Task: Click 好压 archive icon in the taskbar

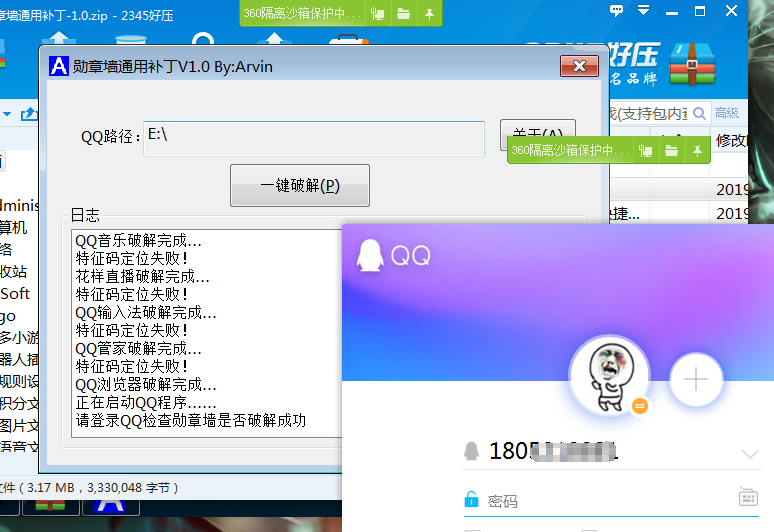Action: pos(50,506)
